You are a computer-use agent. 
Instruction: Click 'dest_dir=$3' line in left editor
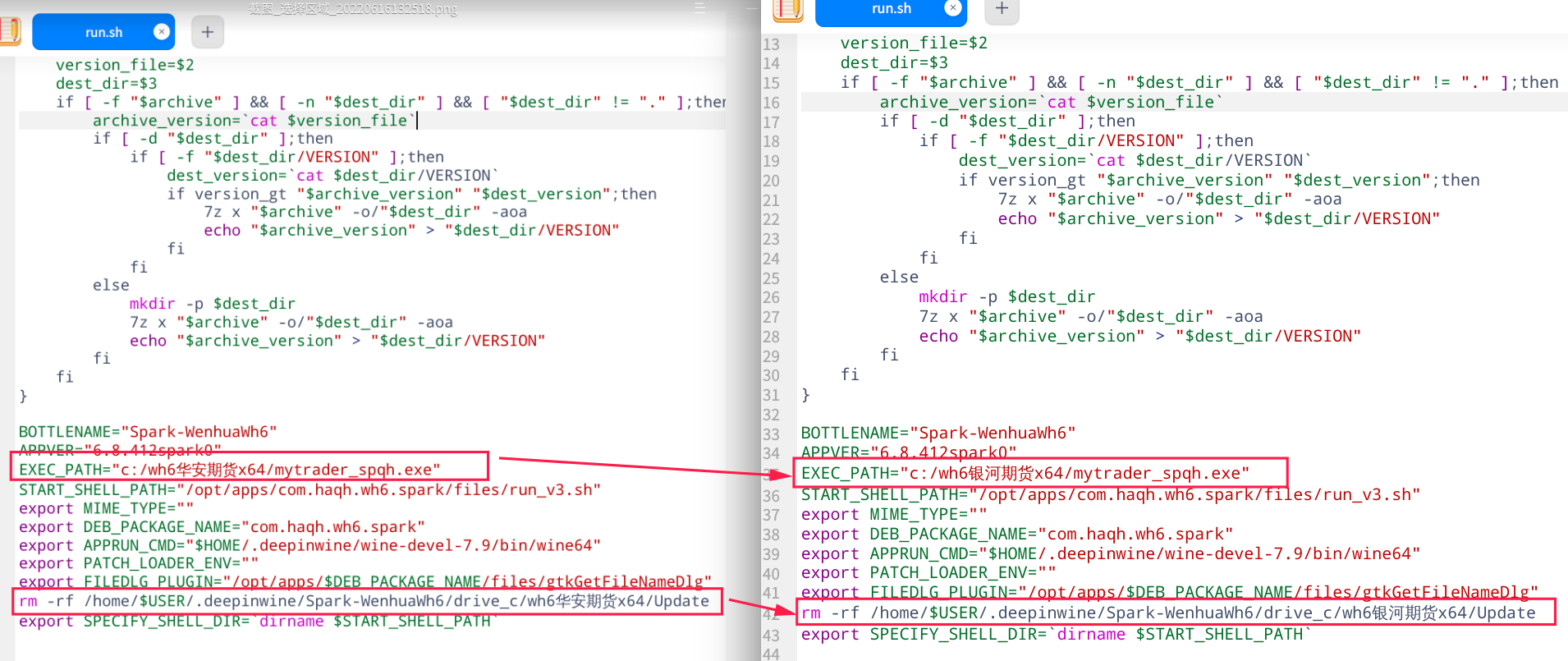[106, 84]
